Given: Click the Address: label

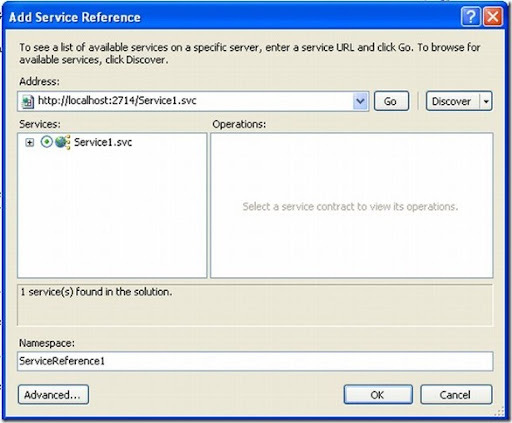Looking at the screenshot, I should [x=39, y=81].
